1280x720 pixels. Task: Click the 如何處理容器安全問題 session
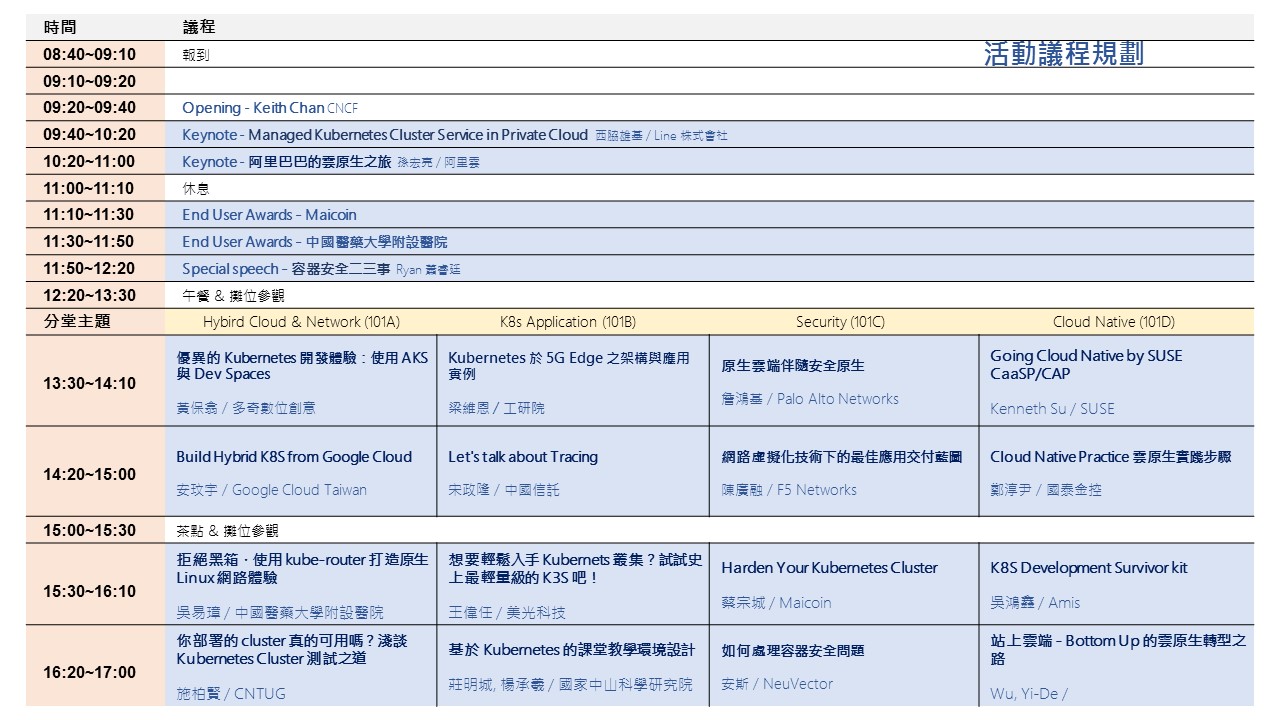pyautogui.click(x=793, y=651)
